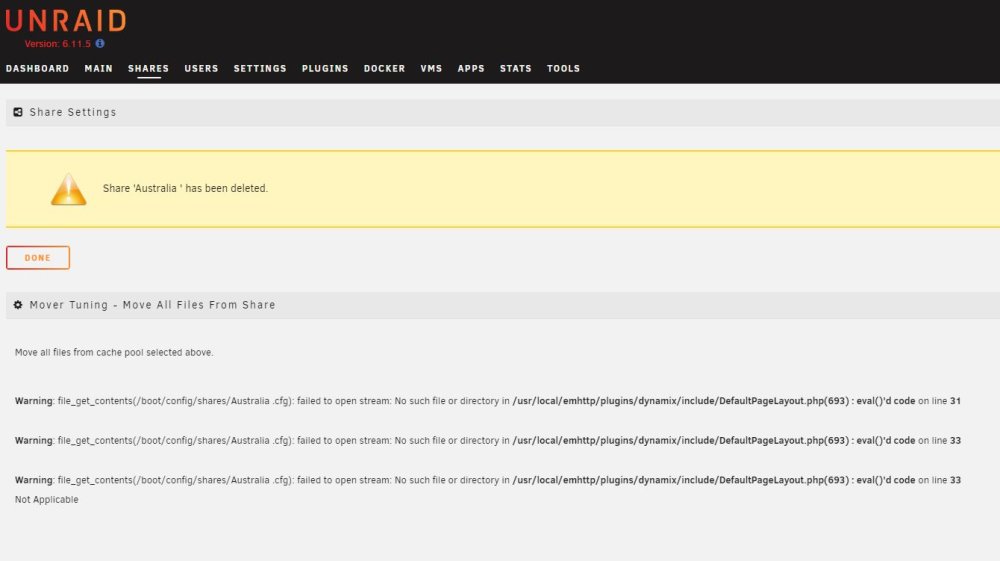Open the Settings menu
The width and height of the screenshot is (1000, 561).
(x=260, y=68)
